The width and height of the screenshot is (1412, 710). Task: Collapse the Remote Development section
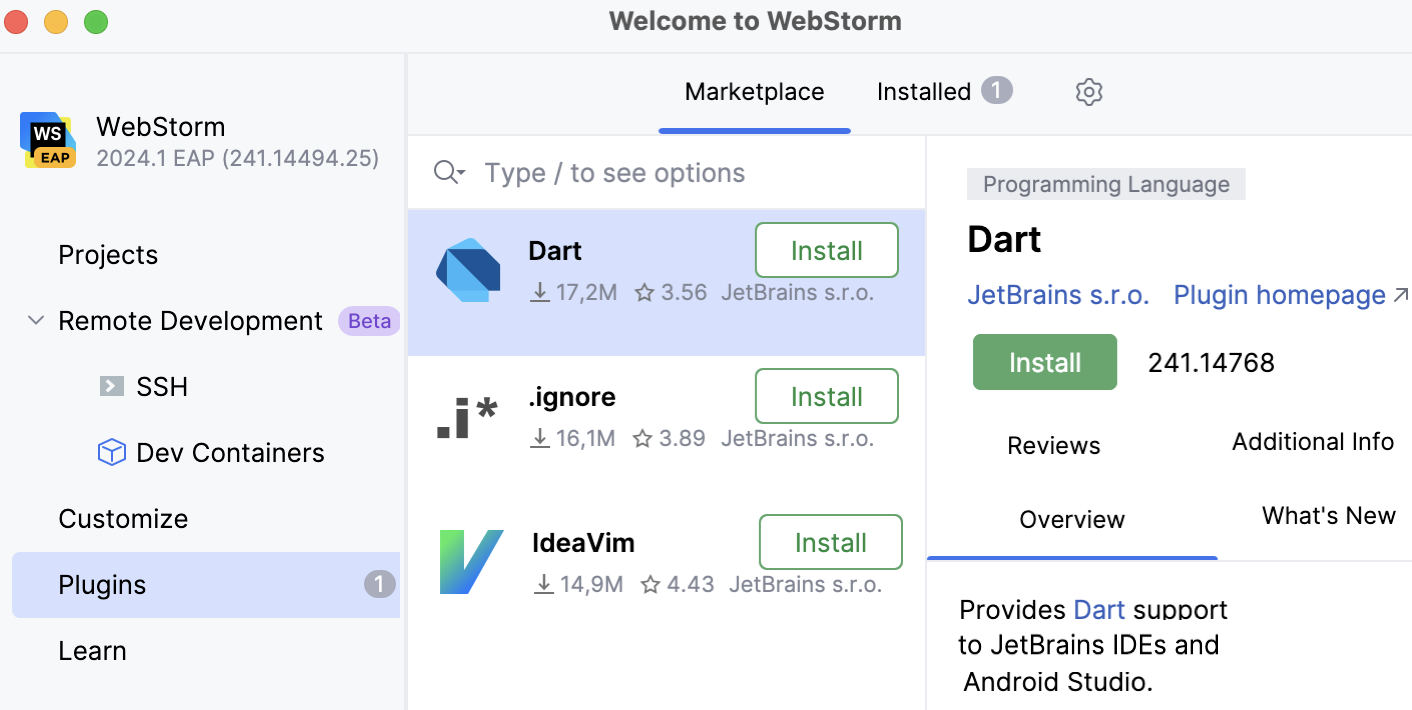click(35, 320)
